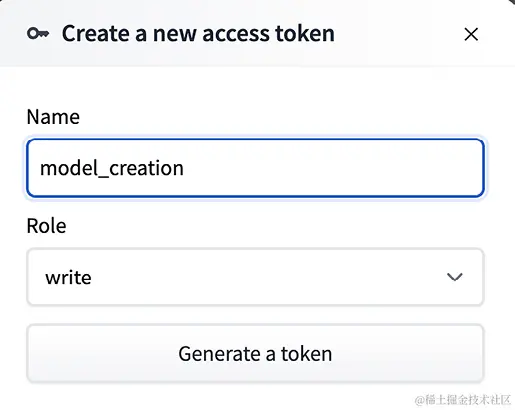Dismiss the dialog with the top-right close icon
515x410 pixels.
click(x=471, y=34)
